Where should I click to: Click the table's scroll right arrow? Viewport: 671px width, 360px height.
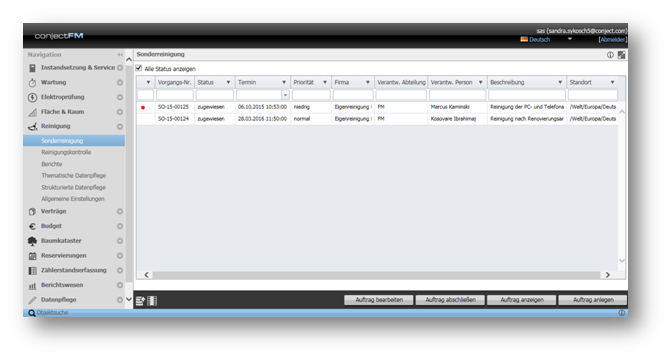608,275
